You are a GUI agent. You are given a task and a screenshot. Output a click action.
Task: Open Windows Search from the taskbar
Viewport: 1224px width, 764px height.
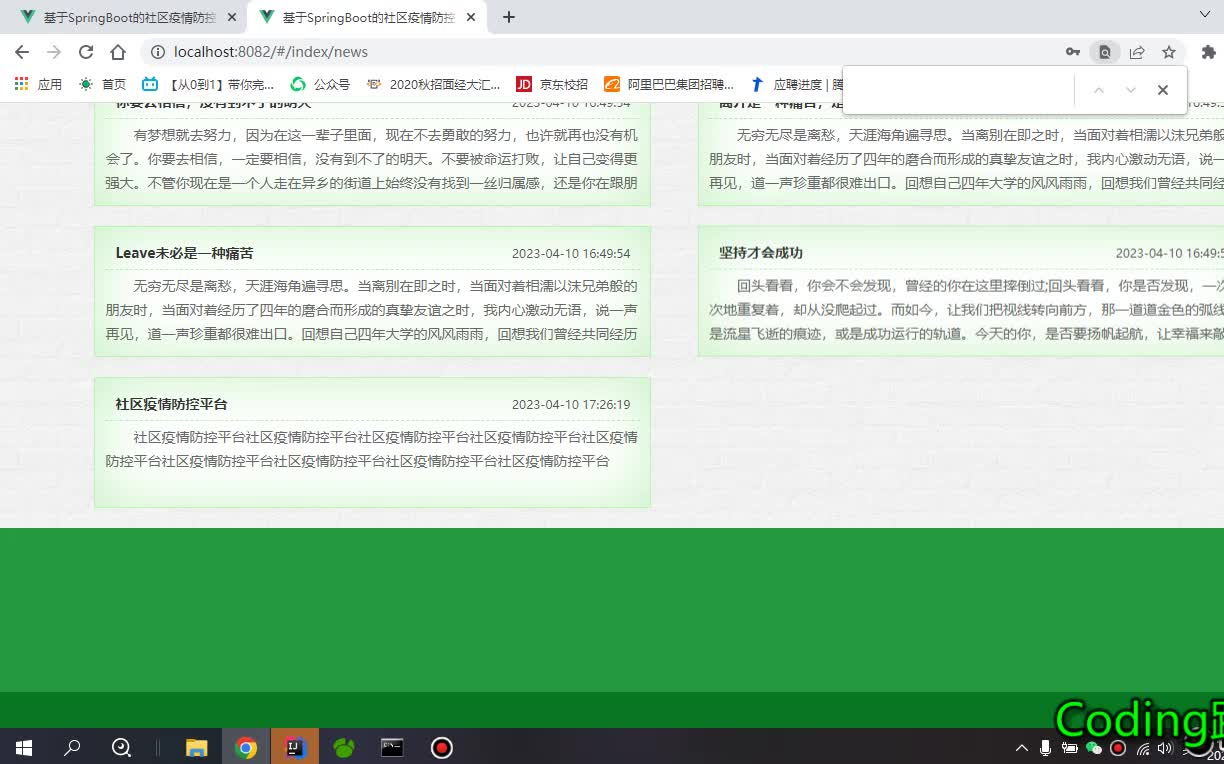pos(71,747)
